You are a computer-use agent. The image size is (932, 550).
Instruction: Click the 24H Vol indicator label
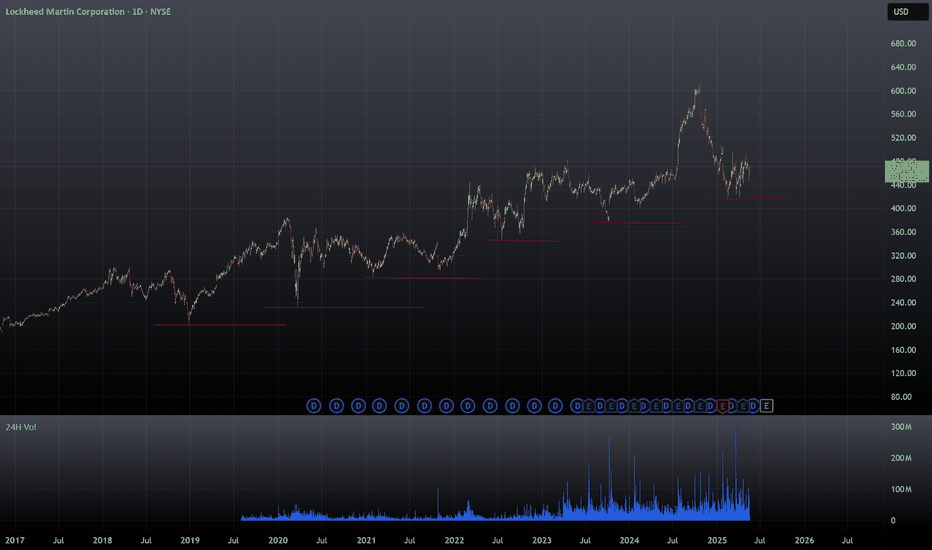coord(21,427)
